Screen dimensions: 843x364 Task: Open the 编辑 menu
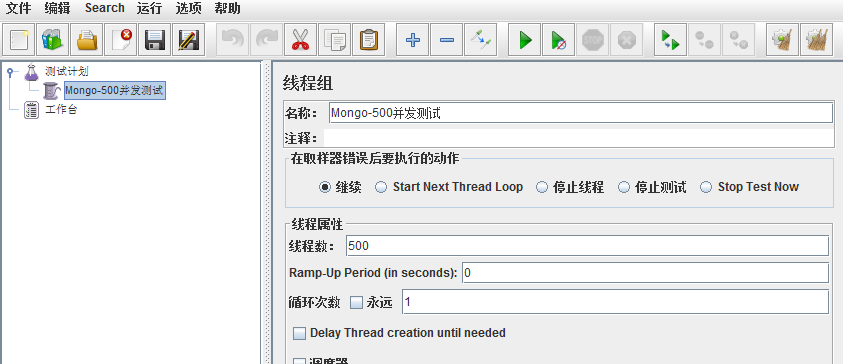tap(57, 8)
